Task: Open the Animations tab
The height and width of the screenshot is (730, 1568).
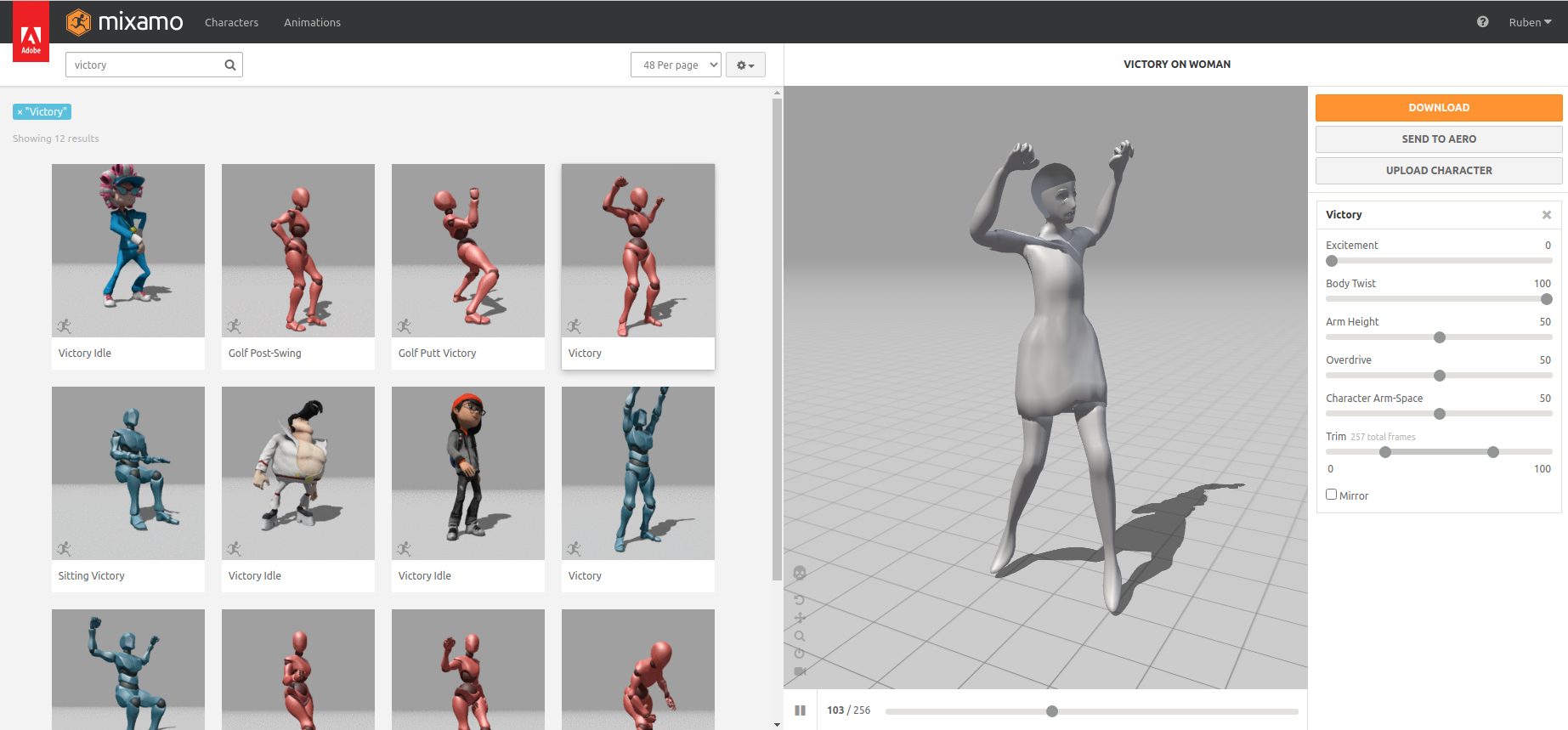Action: click(312, 22)
